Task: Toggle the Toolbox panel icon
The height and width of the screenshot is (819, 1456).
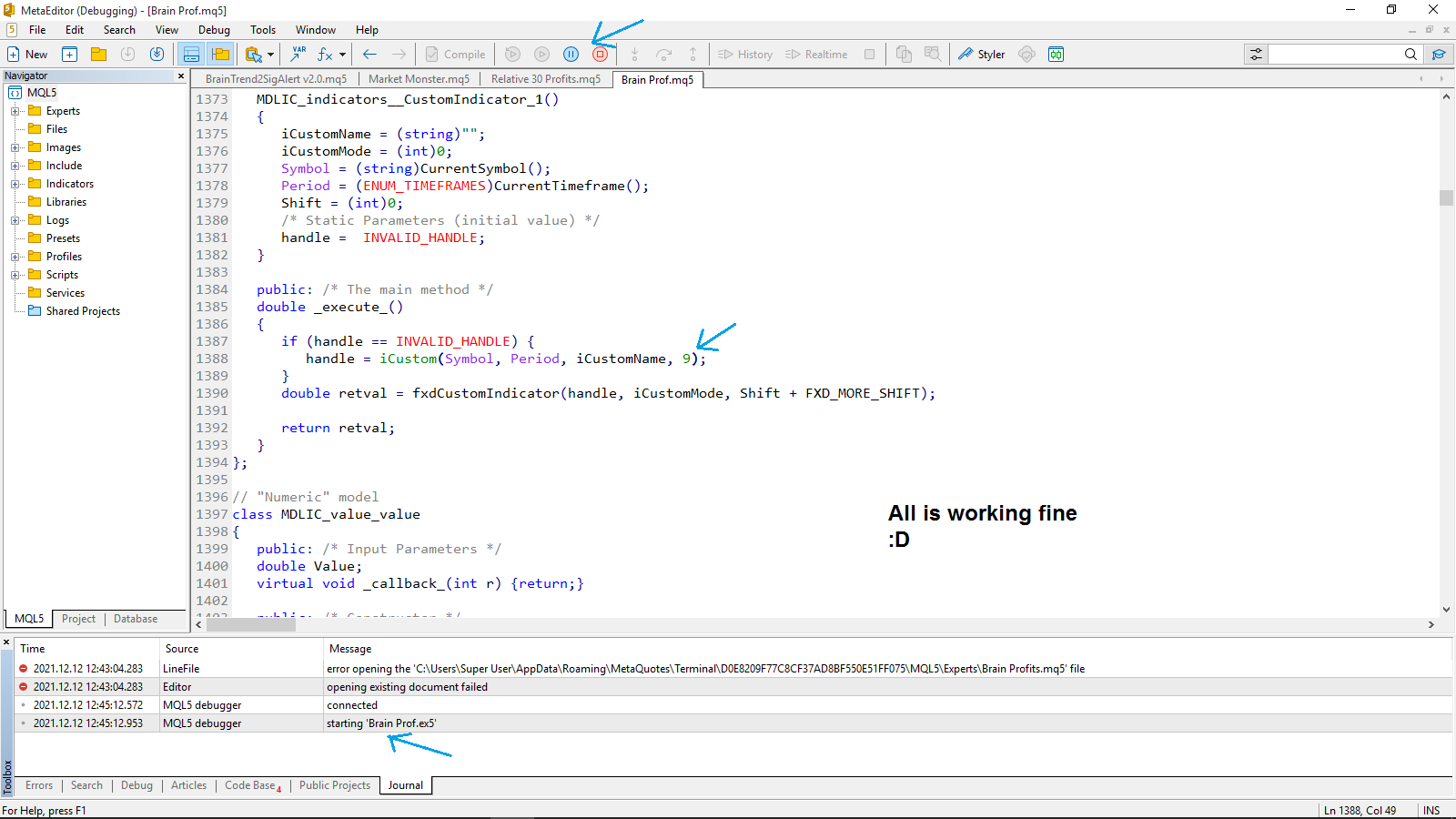Action: click(191, 54)
